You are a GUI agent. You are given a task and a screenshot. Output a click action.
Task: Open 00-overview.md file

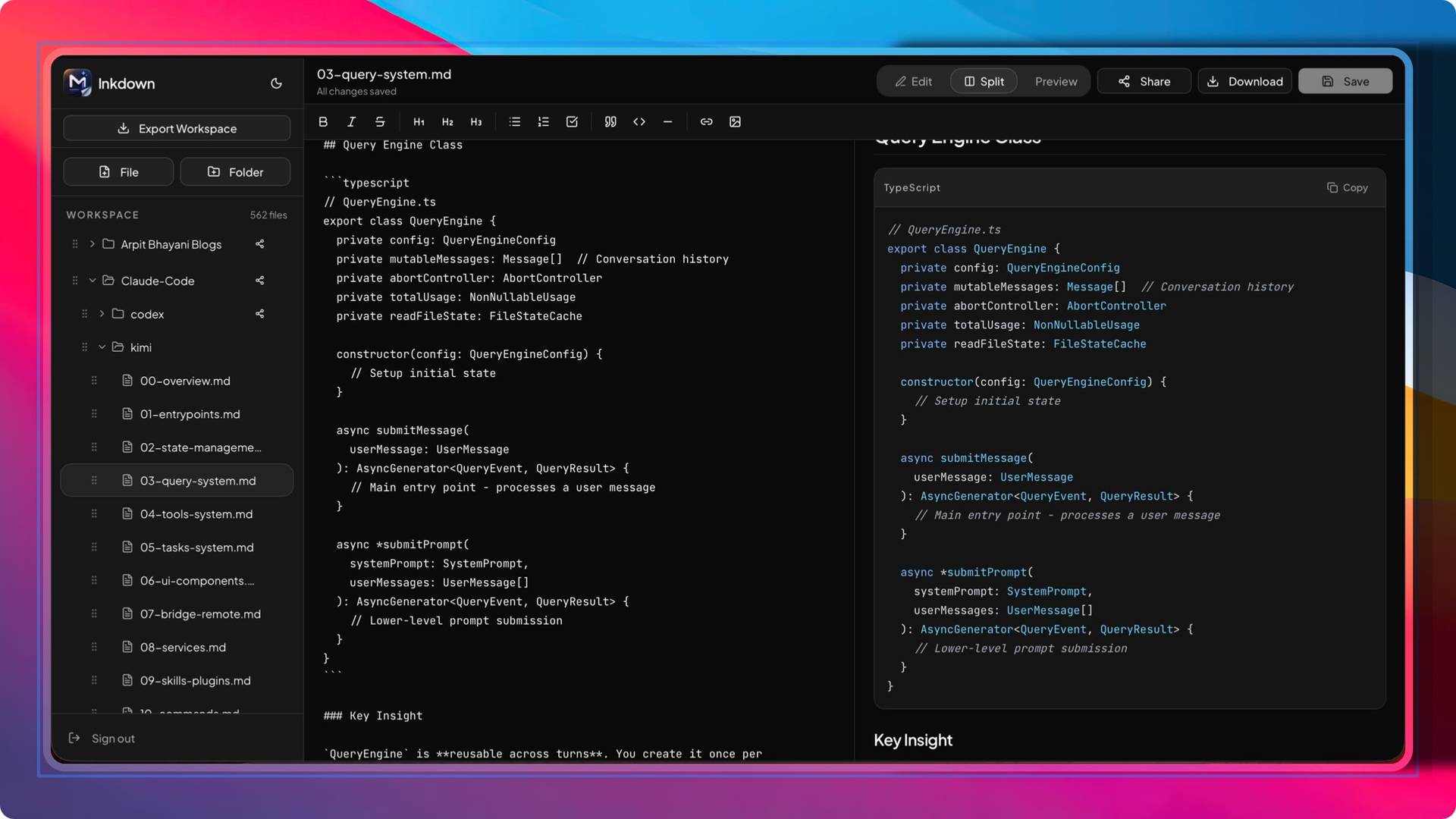click(x=177, y=381)
